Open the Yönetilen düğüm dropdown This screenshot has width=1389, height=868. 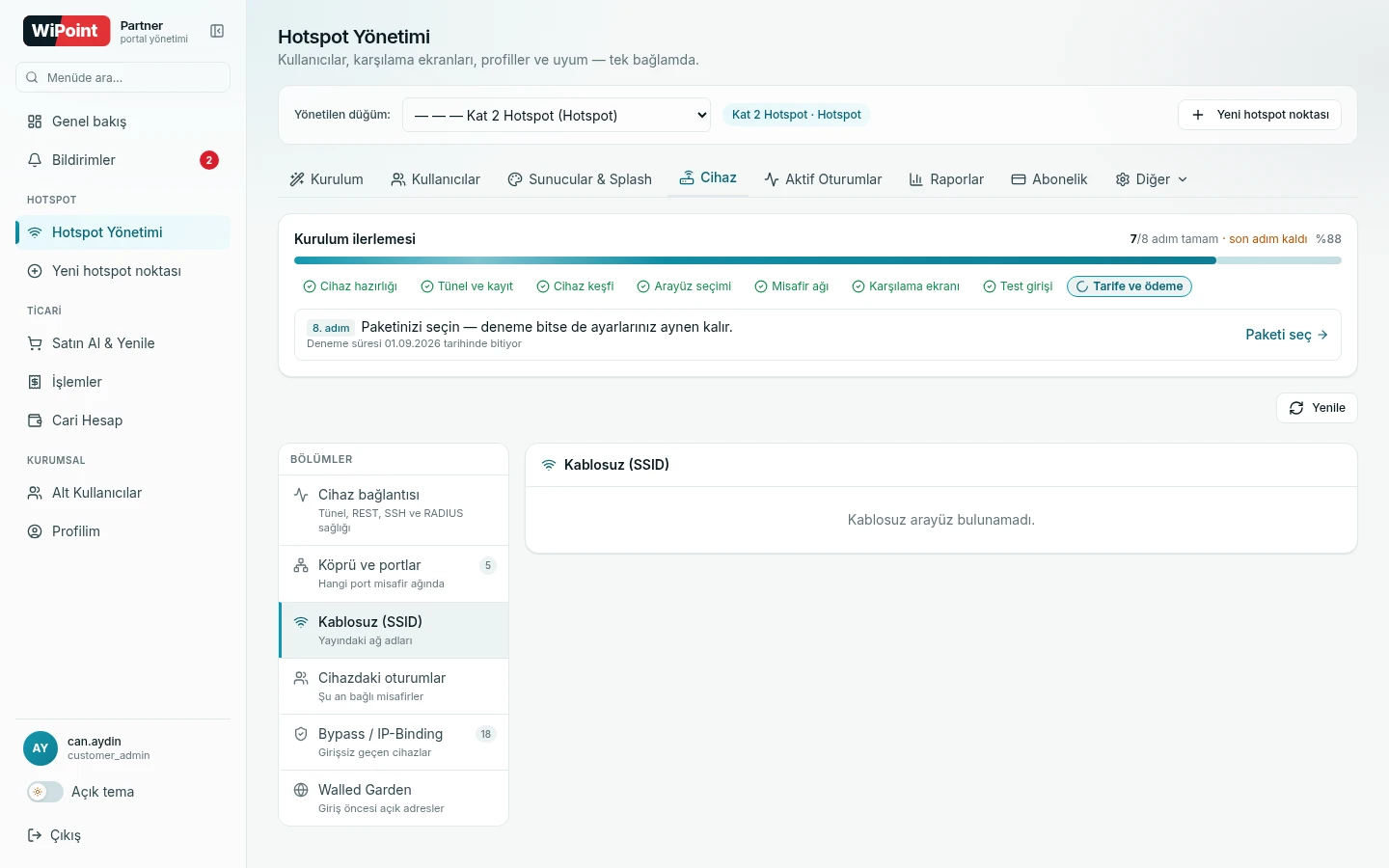click(x=557, y=115)
